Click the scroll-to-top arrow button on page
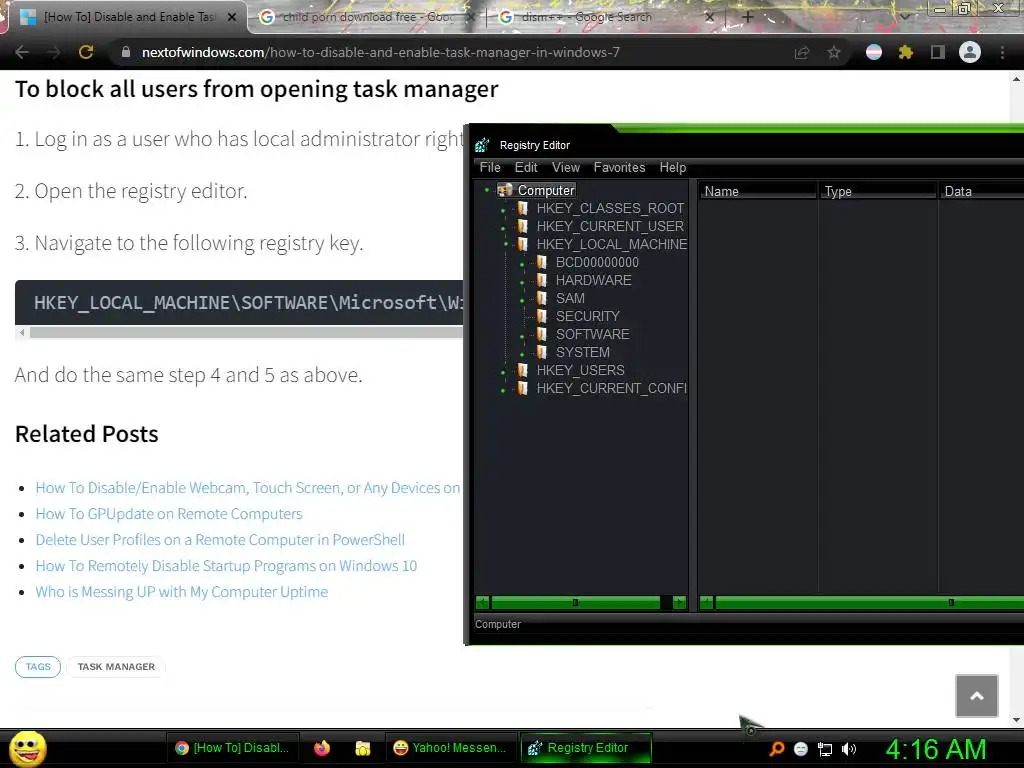This screenshot has height=768, width=1024. click(977, 696)
